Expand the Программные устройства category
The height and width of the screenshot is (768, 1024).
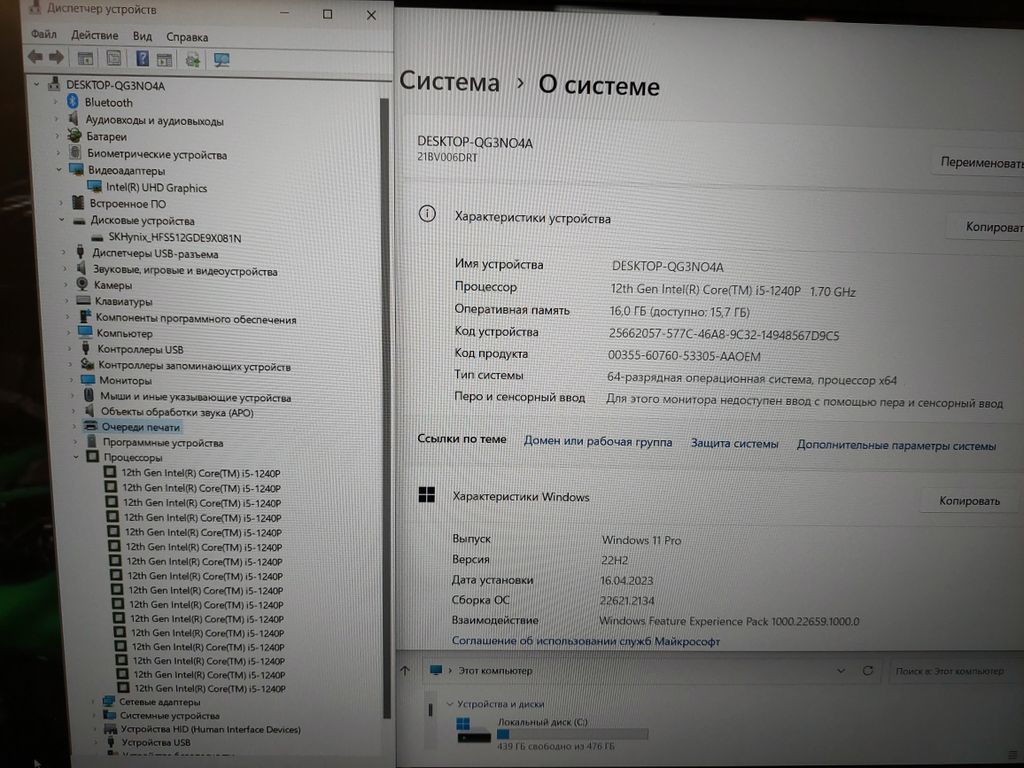(74, 441)
